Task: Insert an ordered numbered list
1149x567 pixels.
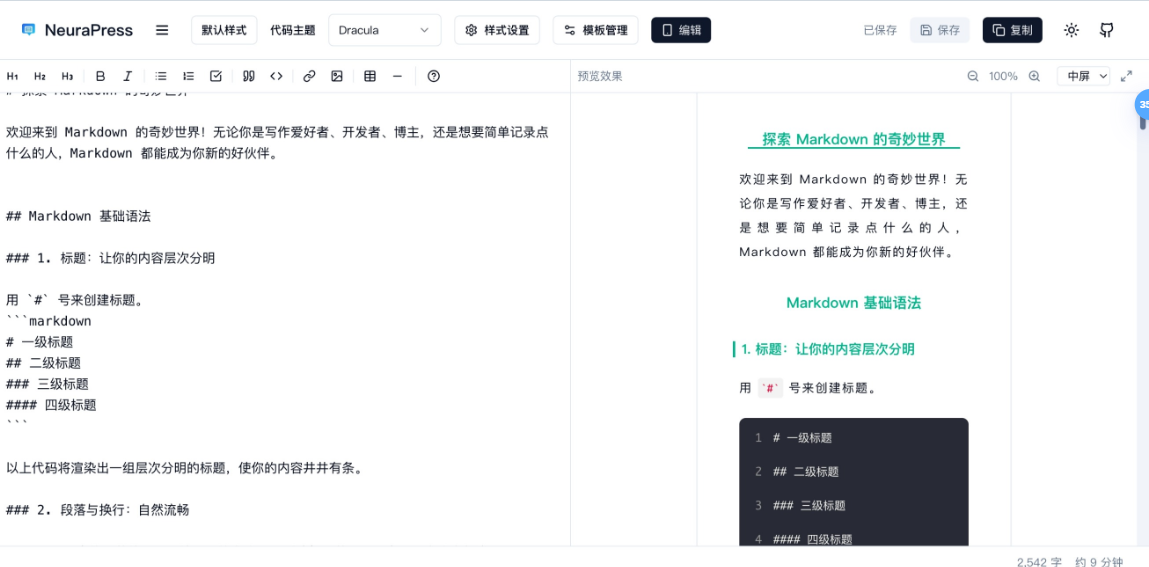Action: [188, 76]
